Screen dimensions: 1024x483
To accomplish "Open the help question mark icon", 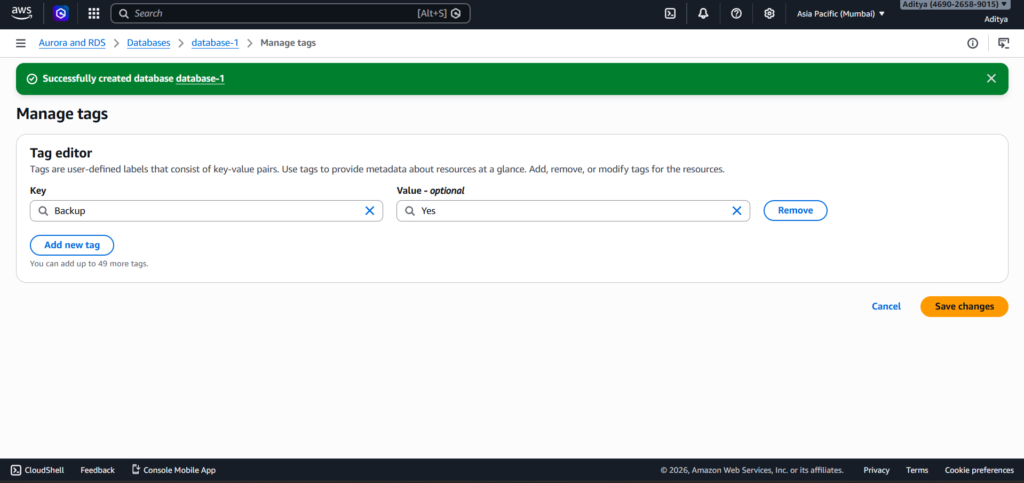I will point(736,14).
